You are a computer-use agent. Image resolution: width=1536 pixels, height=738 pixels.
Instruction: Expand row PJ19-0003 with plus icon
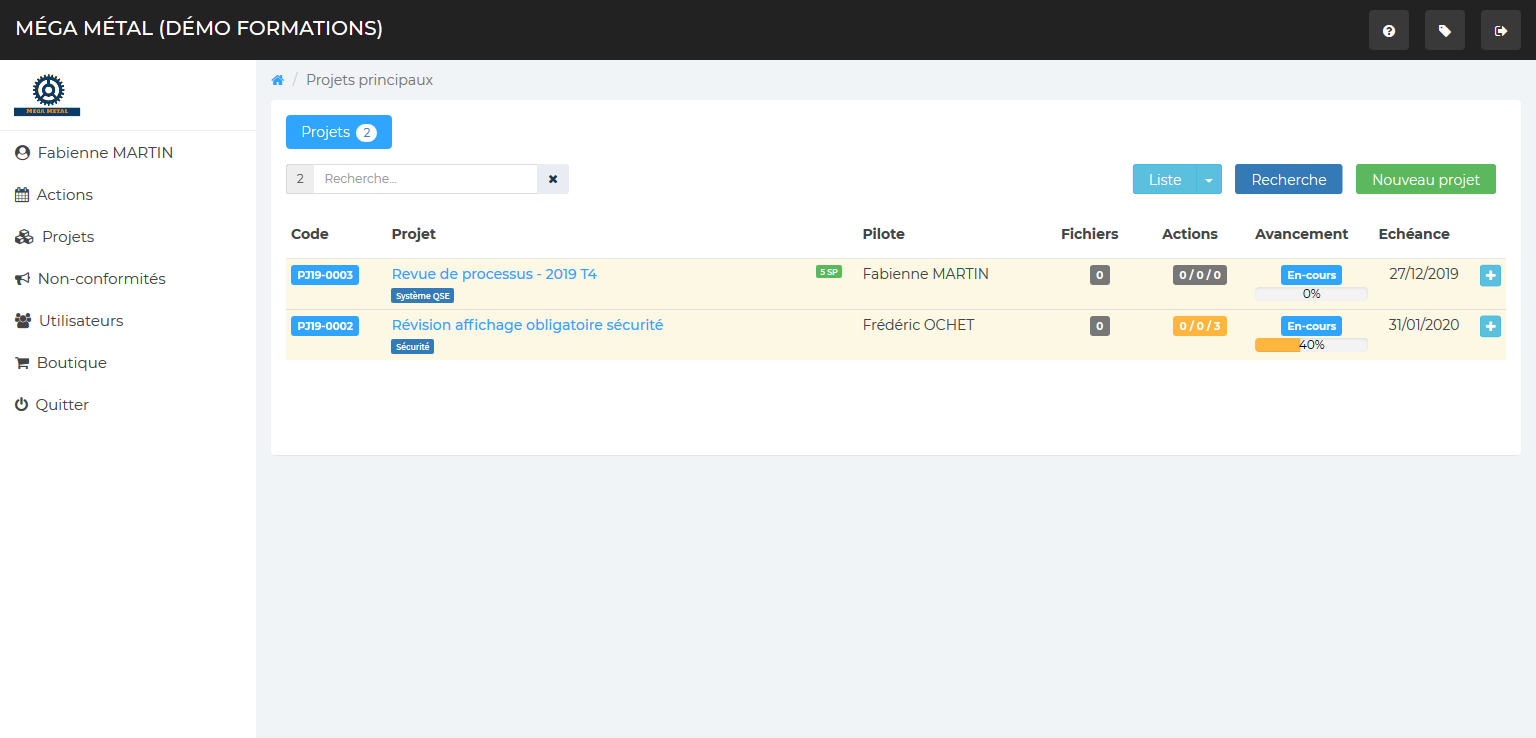pyautogui.click(x=1490, y=275)
